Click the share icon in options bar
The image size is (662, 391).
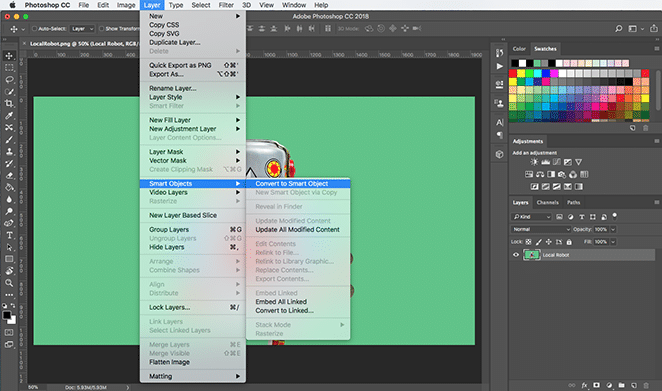pos(654,29)
